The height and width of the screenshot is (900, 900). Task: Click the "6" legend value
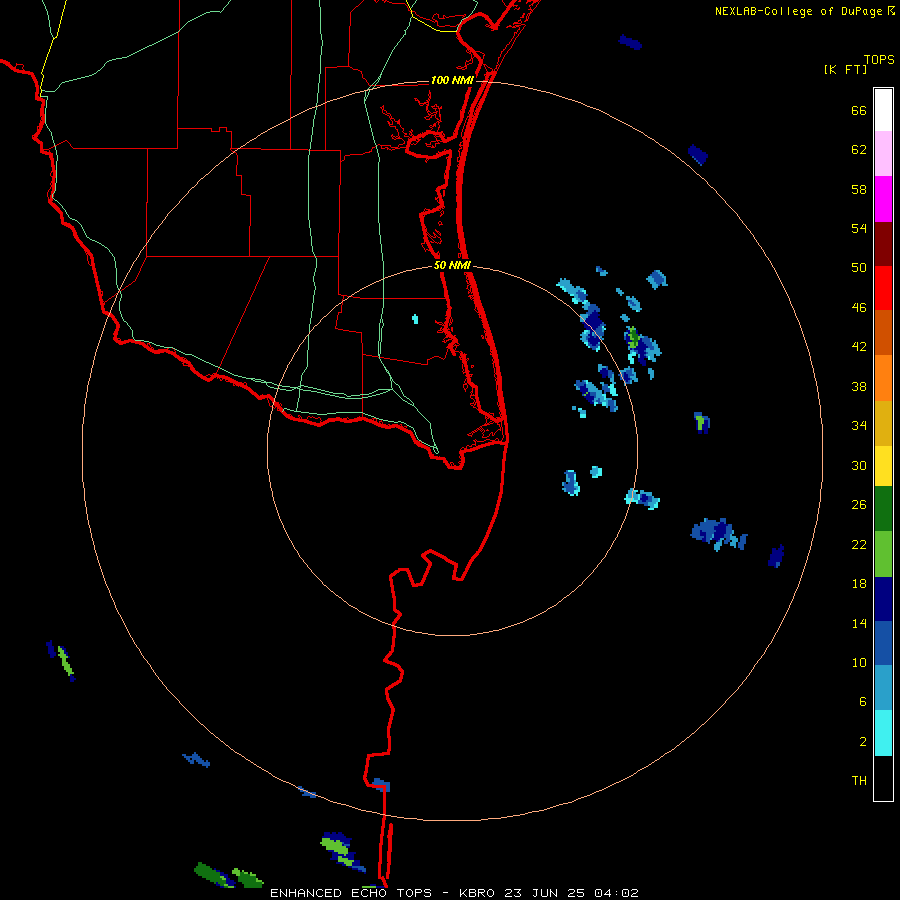click(x=863, y=702)
